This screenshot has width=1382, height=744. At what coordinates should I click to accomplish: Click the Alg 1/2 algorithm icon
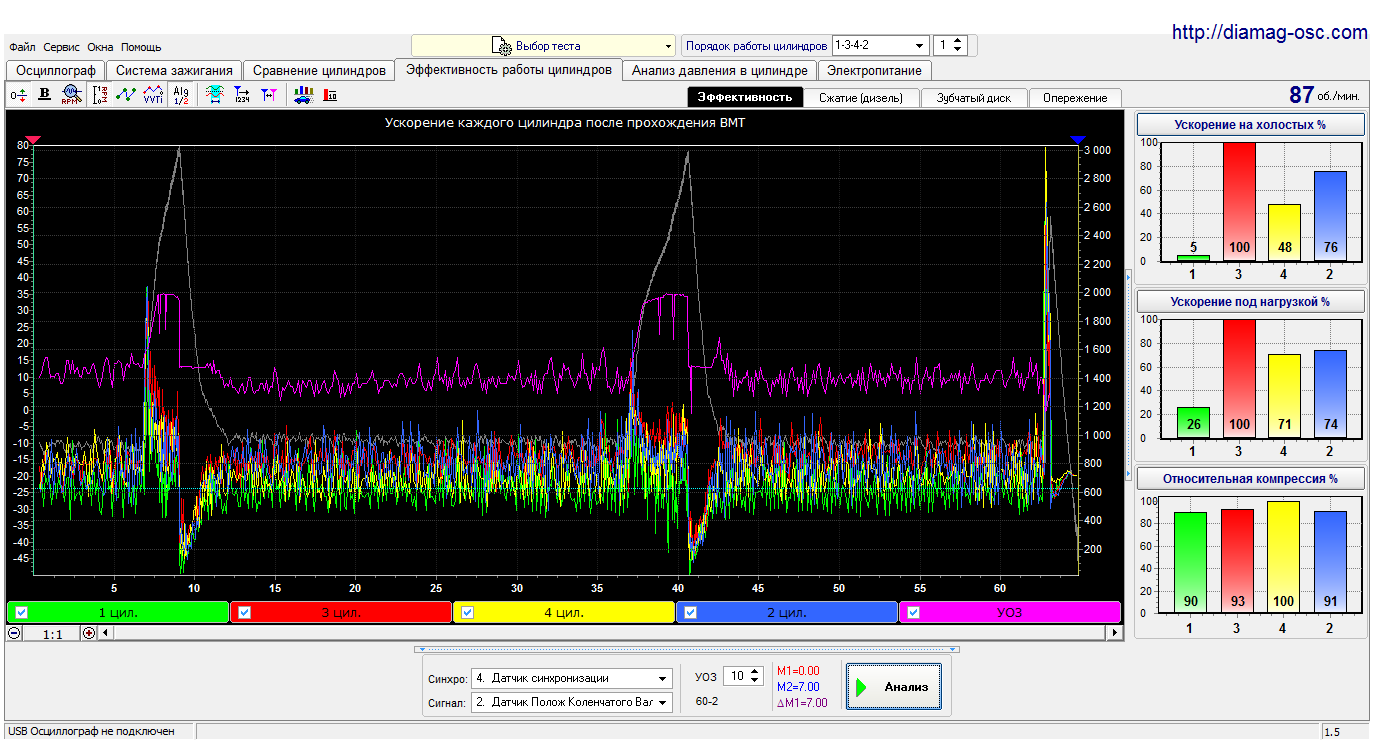(x=181, y=95)
